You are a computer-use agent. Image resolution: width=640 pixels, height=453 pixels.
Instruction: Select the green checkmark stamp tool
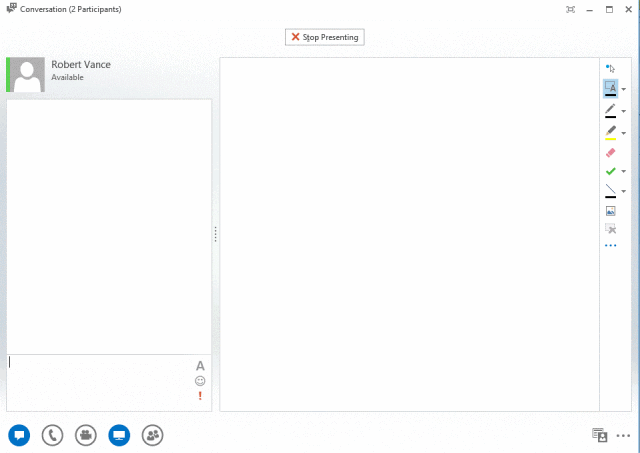pyautogui.click(x=610, y=171)
